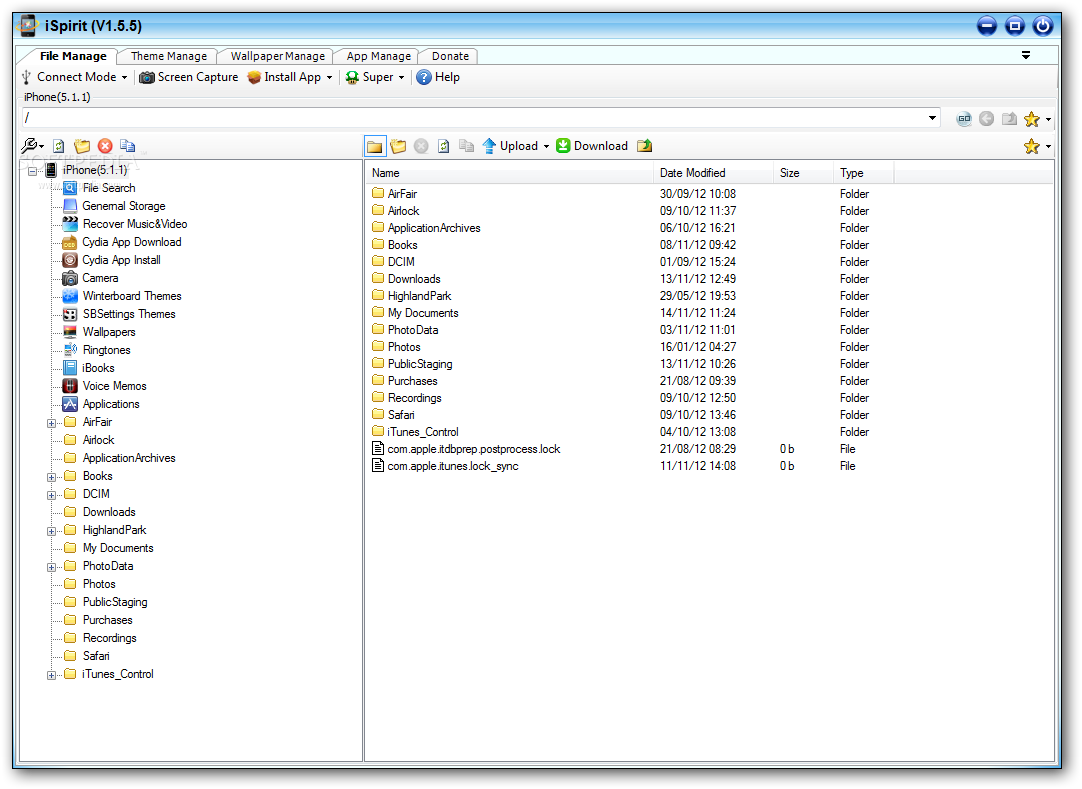Open Ringtones in the sidebar tree
This screenshot has width=1082, height=789.
pos(106,350)
